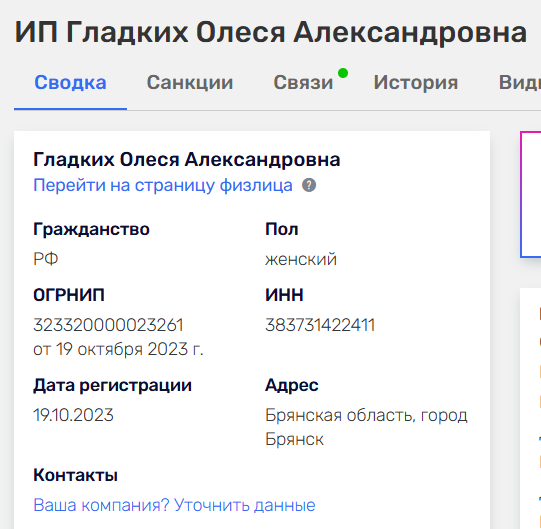Click the 'Пол' label
The width and height of the screenshot is (541, 529).
click(x=282, y=229)
